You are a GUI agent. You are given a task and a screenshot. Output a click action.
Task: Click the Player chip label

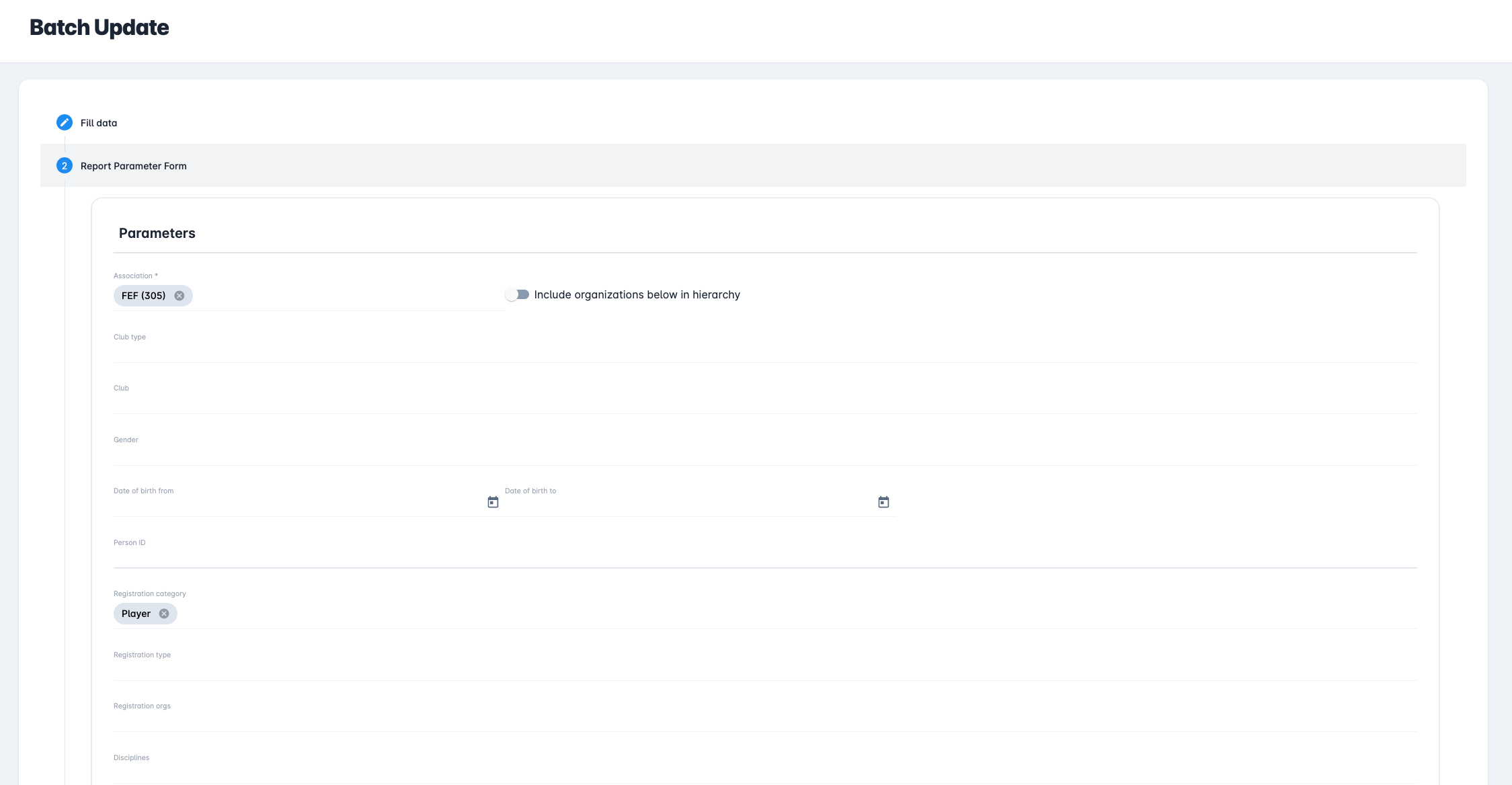point(136,614)
